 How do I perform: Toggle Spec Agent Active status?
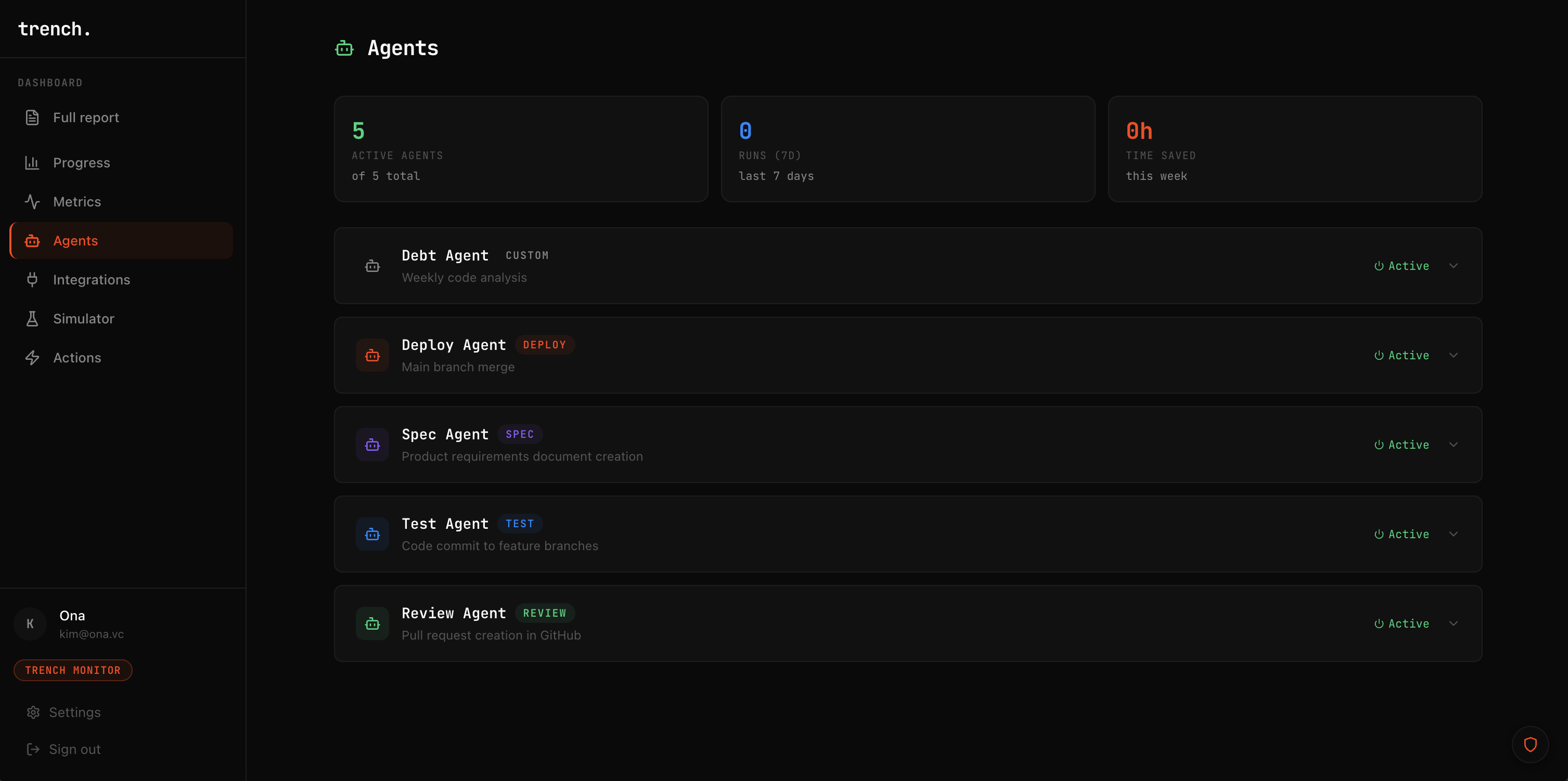[x=1401, y=445]
